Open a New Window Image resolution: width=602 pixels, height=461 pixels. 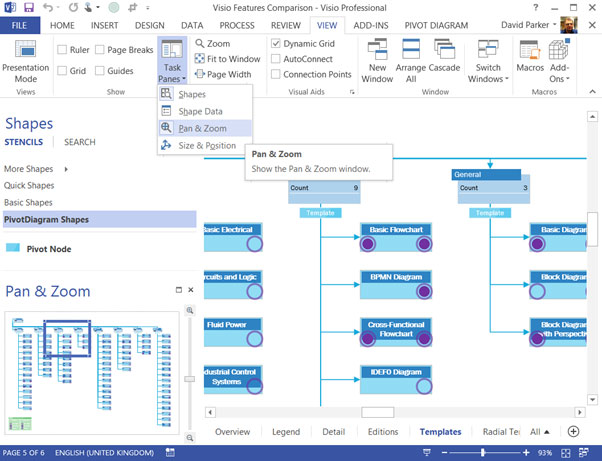[377, 61]
